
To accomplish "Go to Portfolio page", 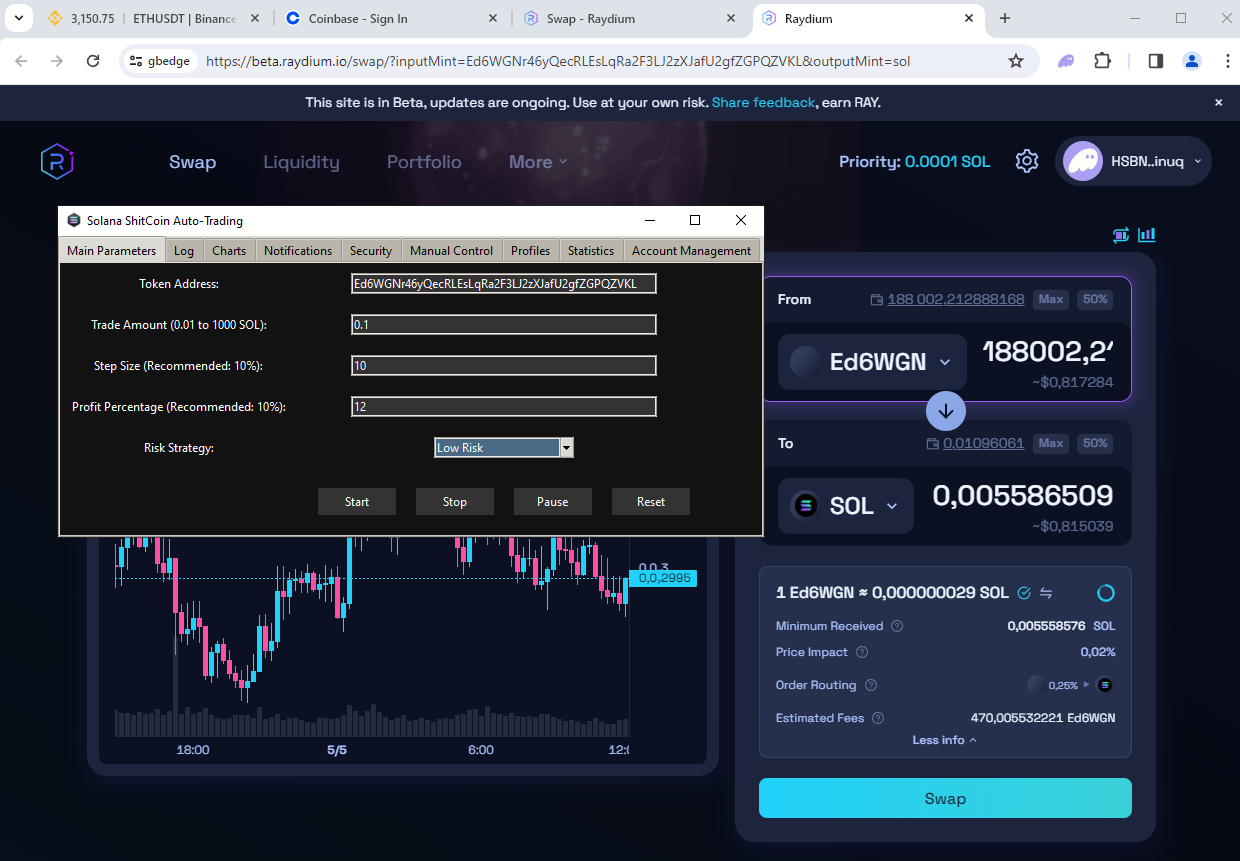I will [424, 162].
